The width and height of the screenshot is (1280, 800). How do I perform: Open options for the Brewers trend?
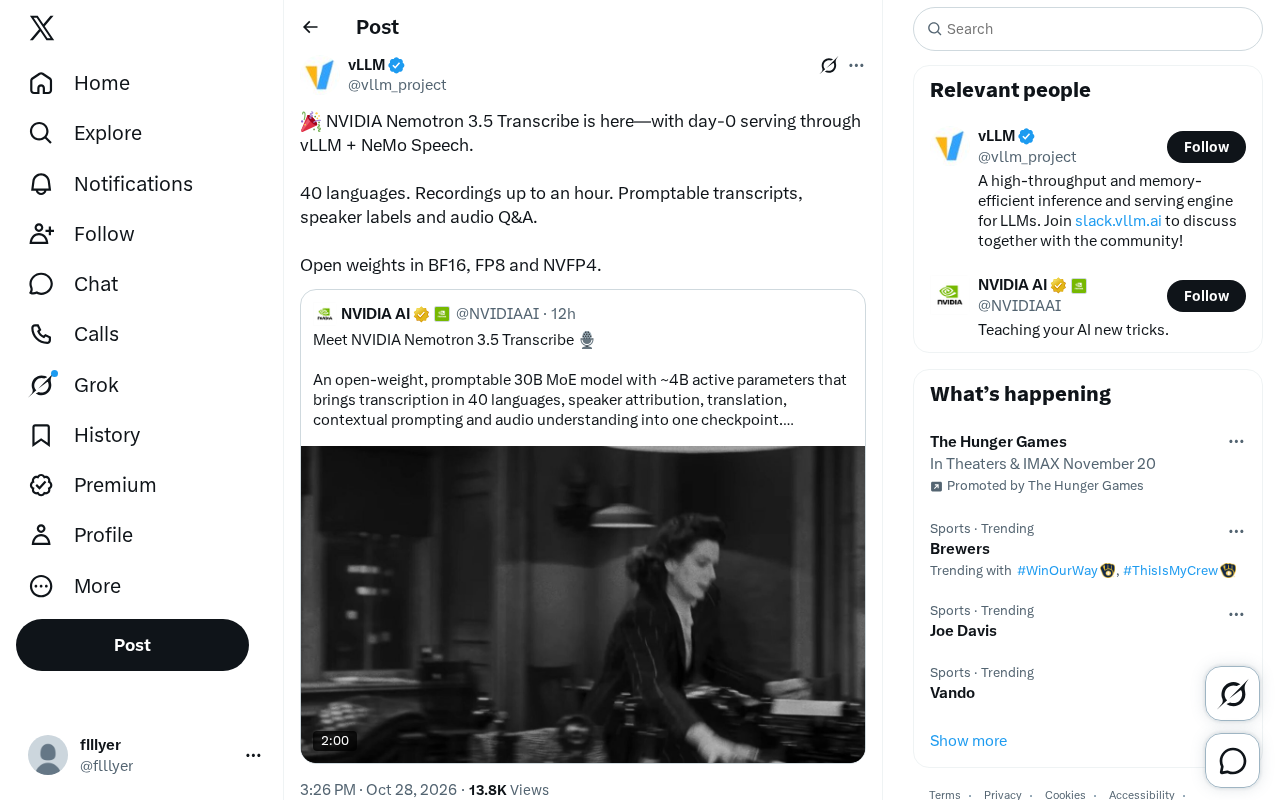1236,532
